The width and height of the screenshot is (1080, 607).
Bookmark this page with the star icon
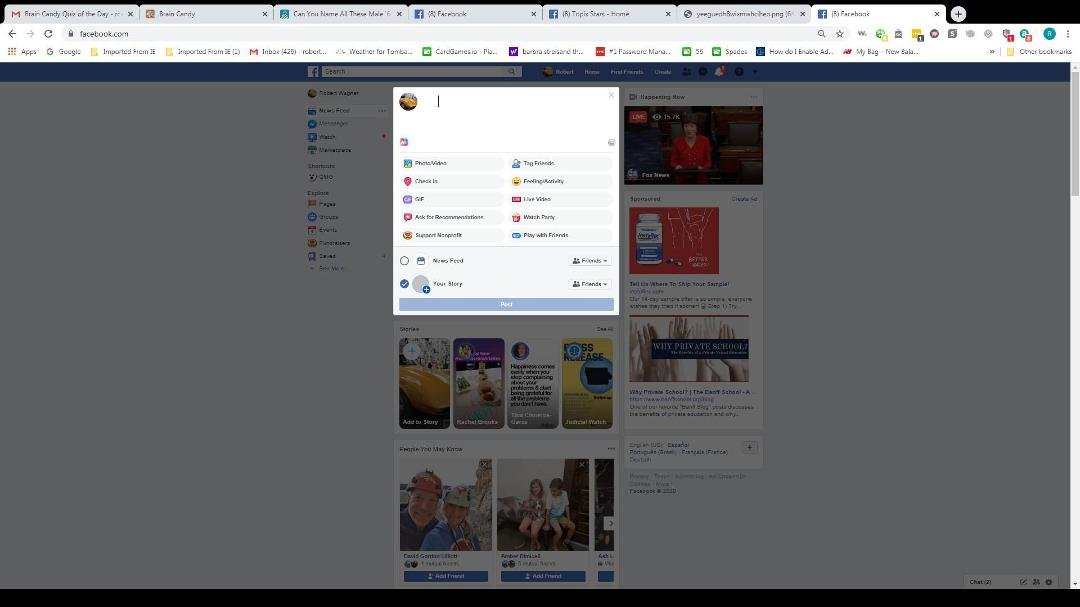(840, 34)
